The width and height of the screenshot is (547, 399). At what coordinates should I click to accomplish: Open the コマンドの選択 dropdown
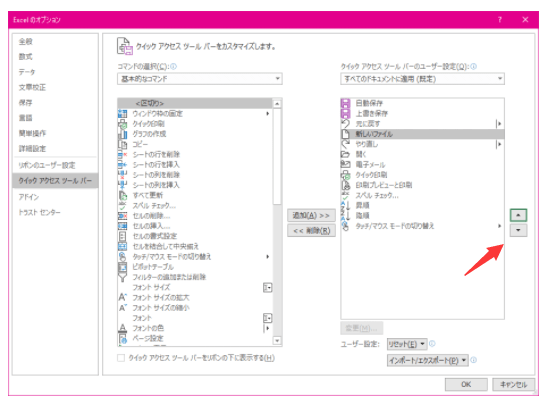point(200,79)
